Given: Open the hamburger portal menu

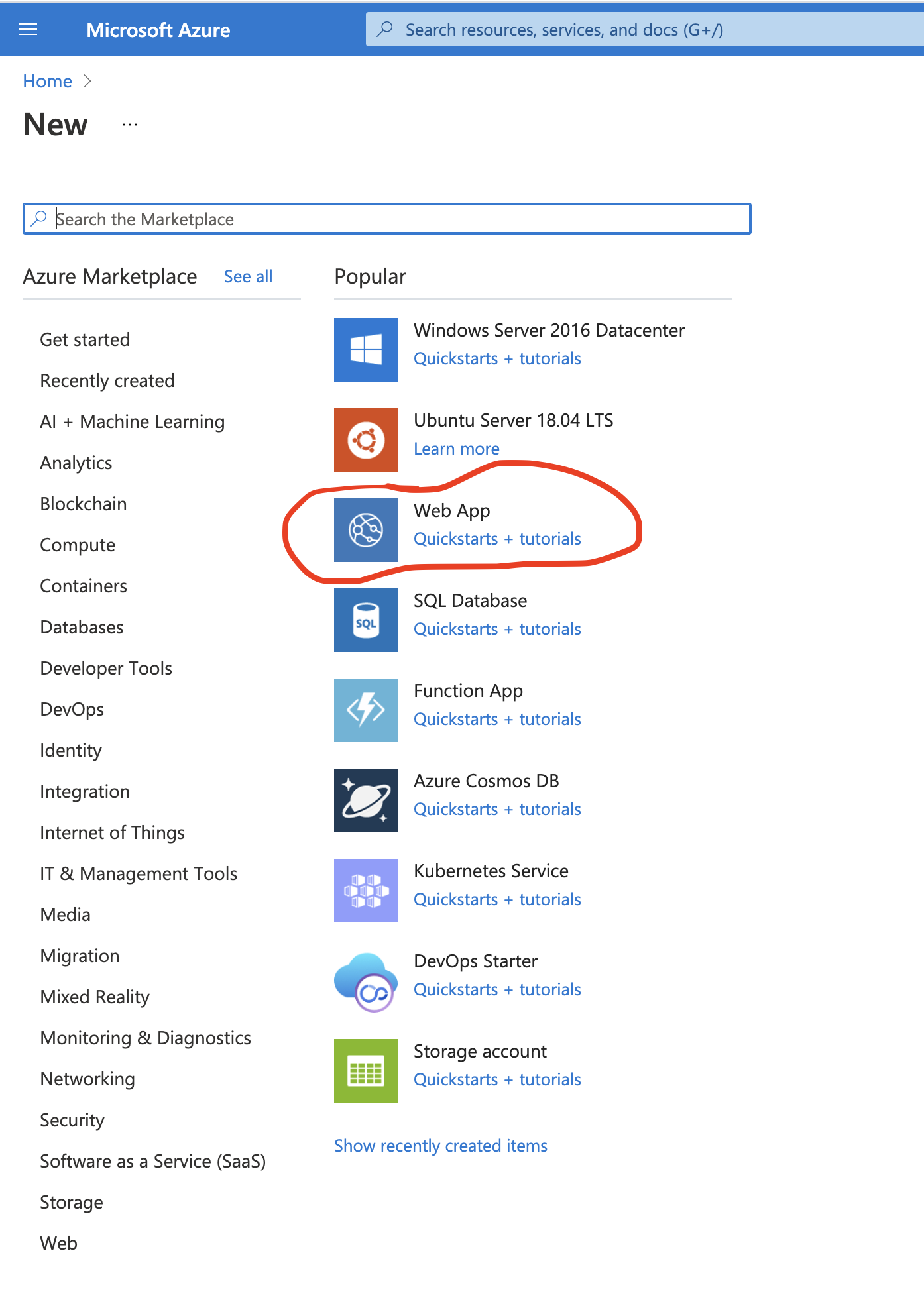Looking at the screenshot, I should click(x=28, y=29).
